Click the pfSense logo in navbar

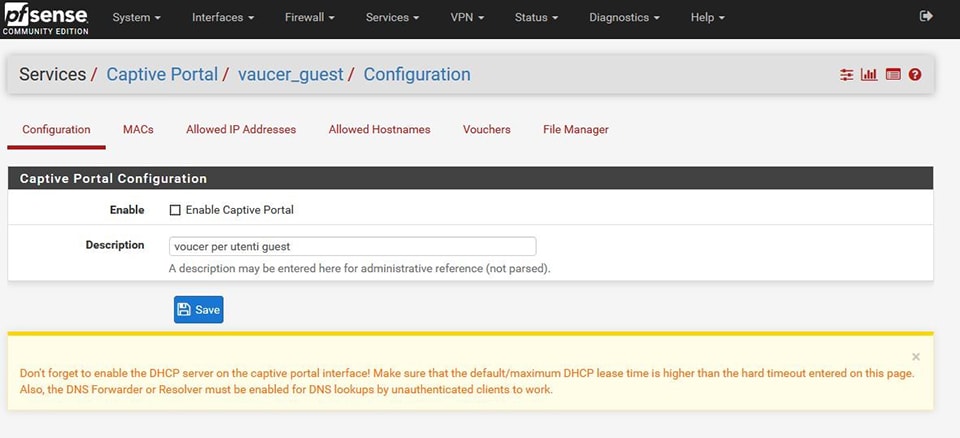pyautogui.click(x=45, y=18)
